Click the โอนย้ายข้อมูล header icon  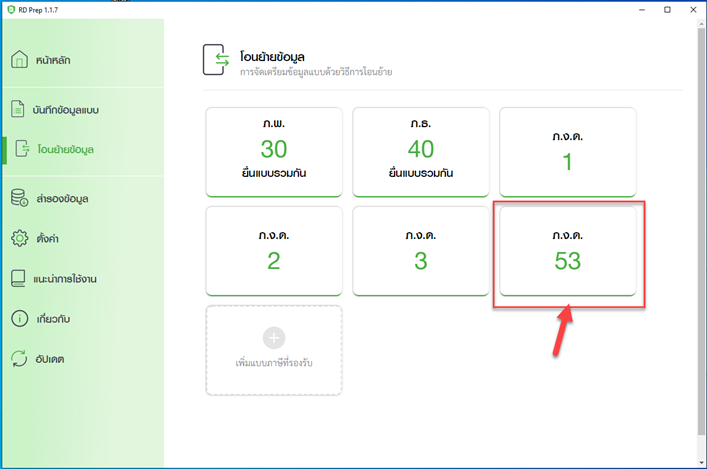coord(216,59)
